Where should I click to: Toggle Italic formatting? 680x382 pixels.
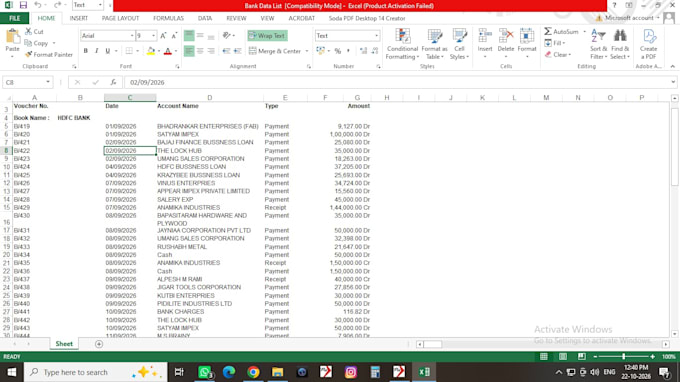pyautogui.click(x=97, y=51)
